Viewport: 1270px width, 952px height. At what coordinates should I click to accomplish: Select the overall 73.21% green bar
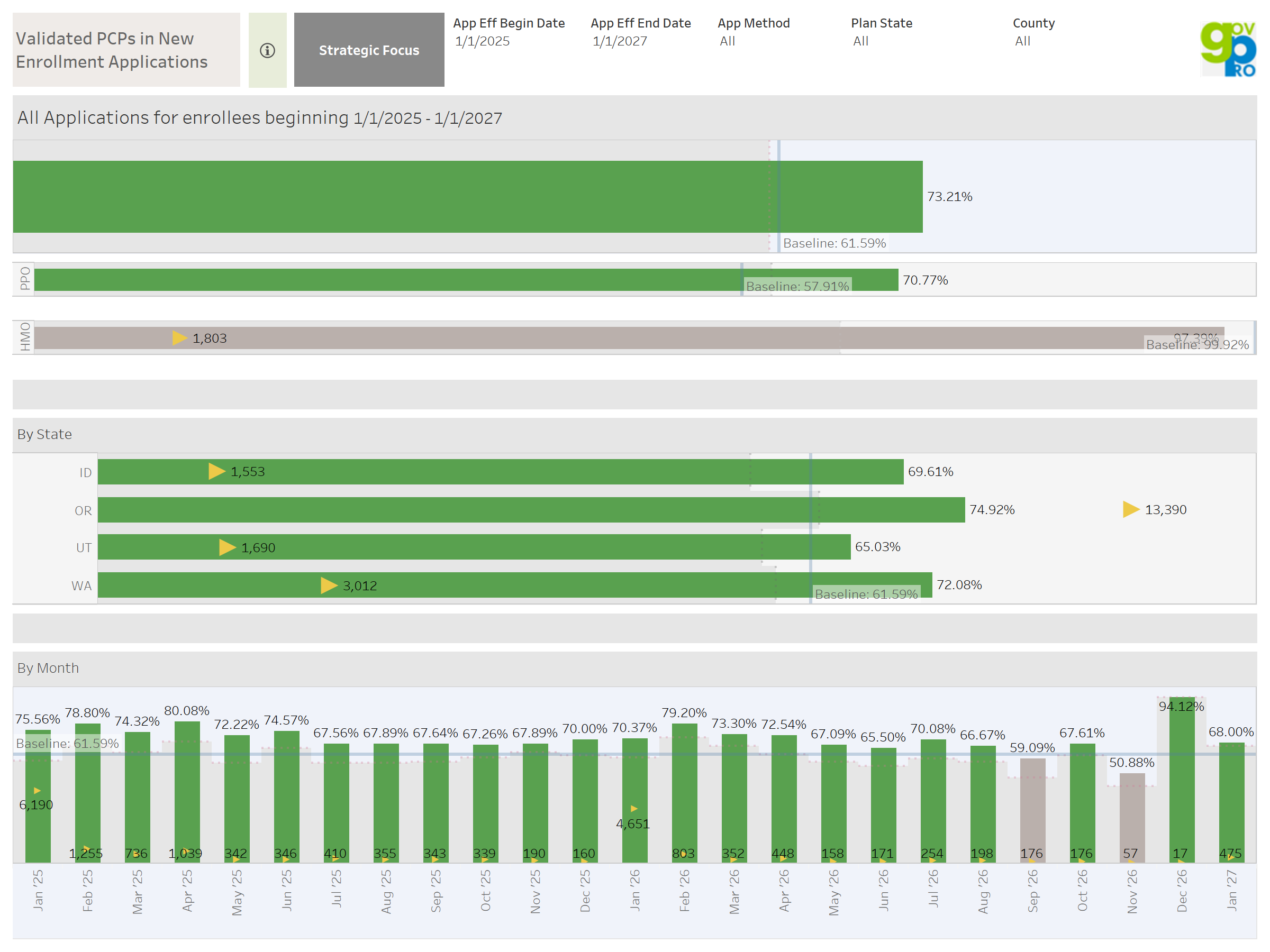[467, 196]
